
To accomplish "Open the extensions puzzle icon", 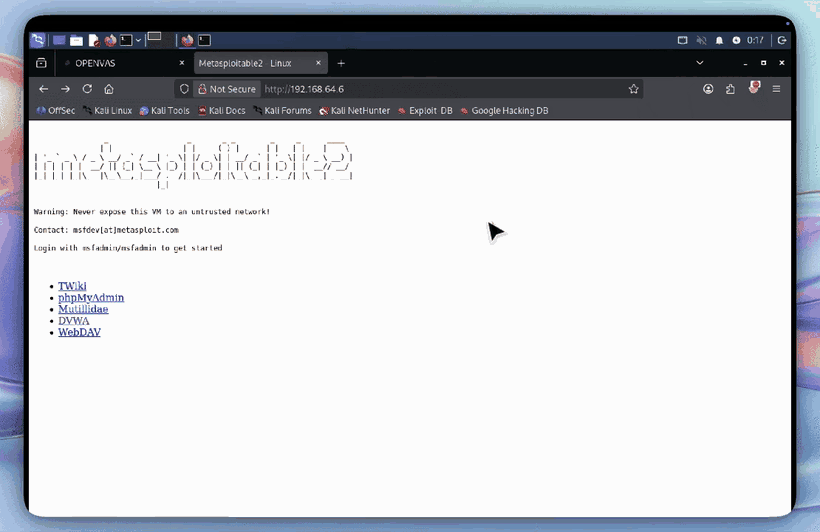I will 731,89.
